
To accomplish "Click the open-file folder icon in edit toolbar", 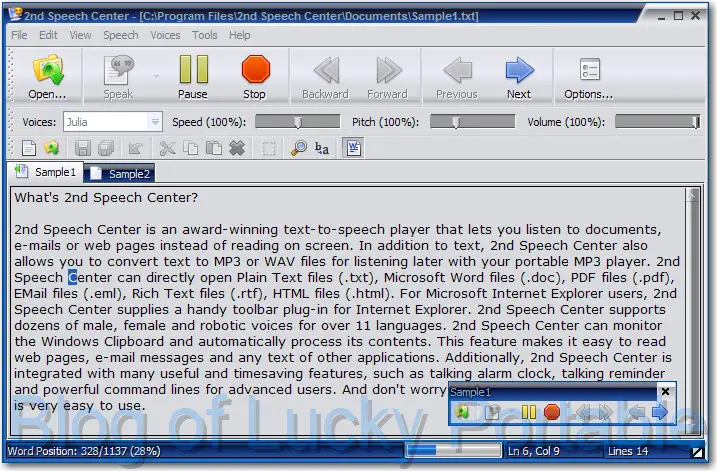I will click(x=52, y=148).
